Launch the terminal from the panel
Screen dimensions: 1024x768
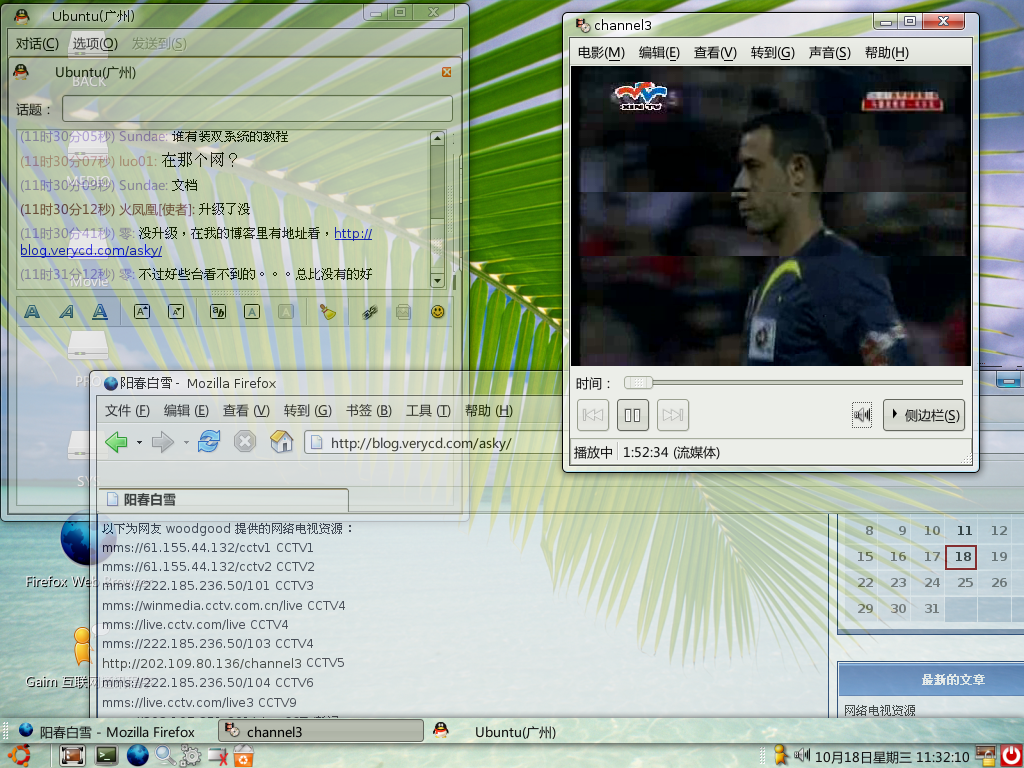[x=106, y=756]
